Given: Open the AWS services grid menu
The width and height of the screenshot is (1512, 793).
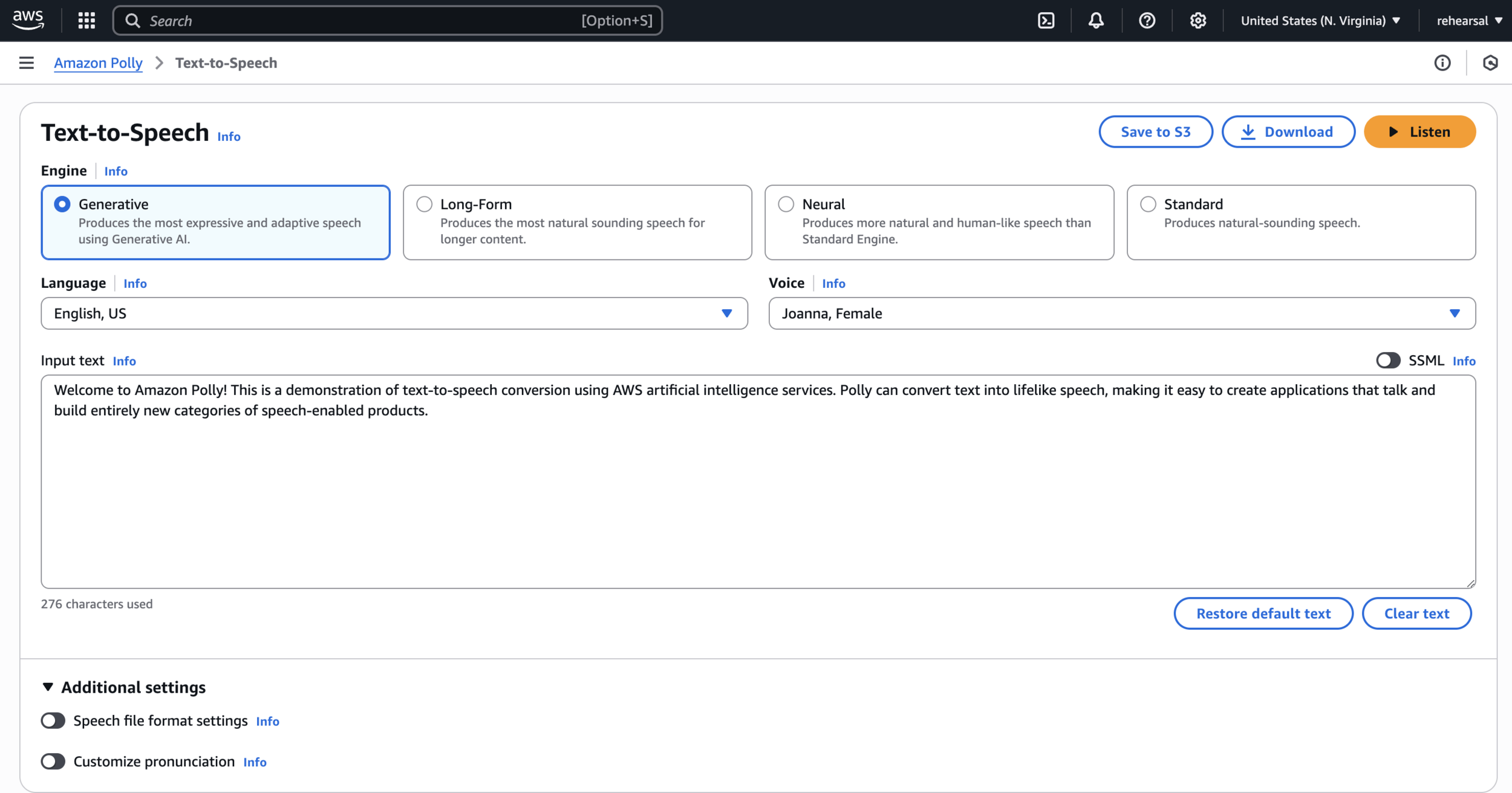Looking at the screenshot, I should pyautogui.click(x=86, y=21).
